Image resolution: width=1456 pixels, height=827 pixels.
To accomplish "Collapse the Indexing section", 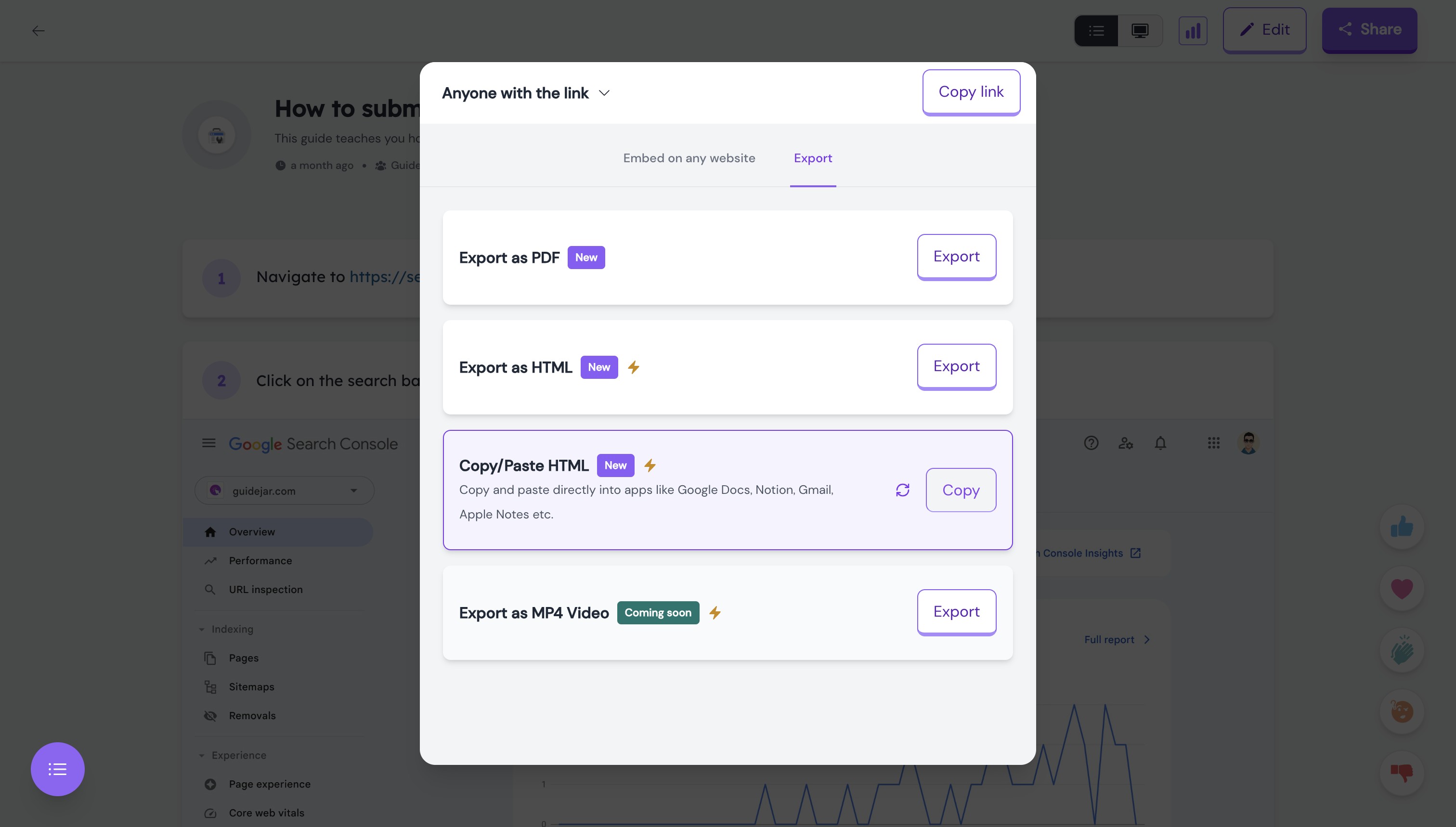I will tap(202, 629).
